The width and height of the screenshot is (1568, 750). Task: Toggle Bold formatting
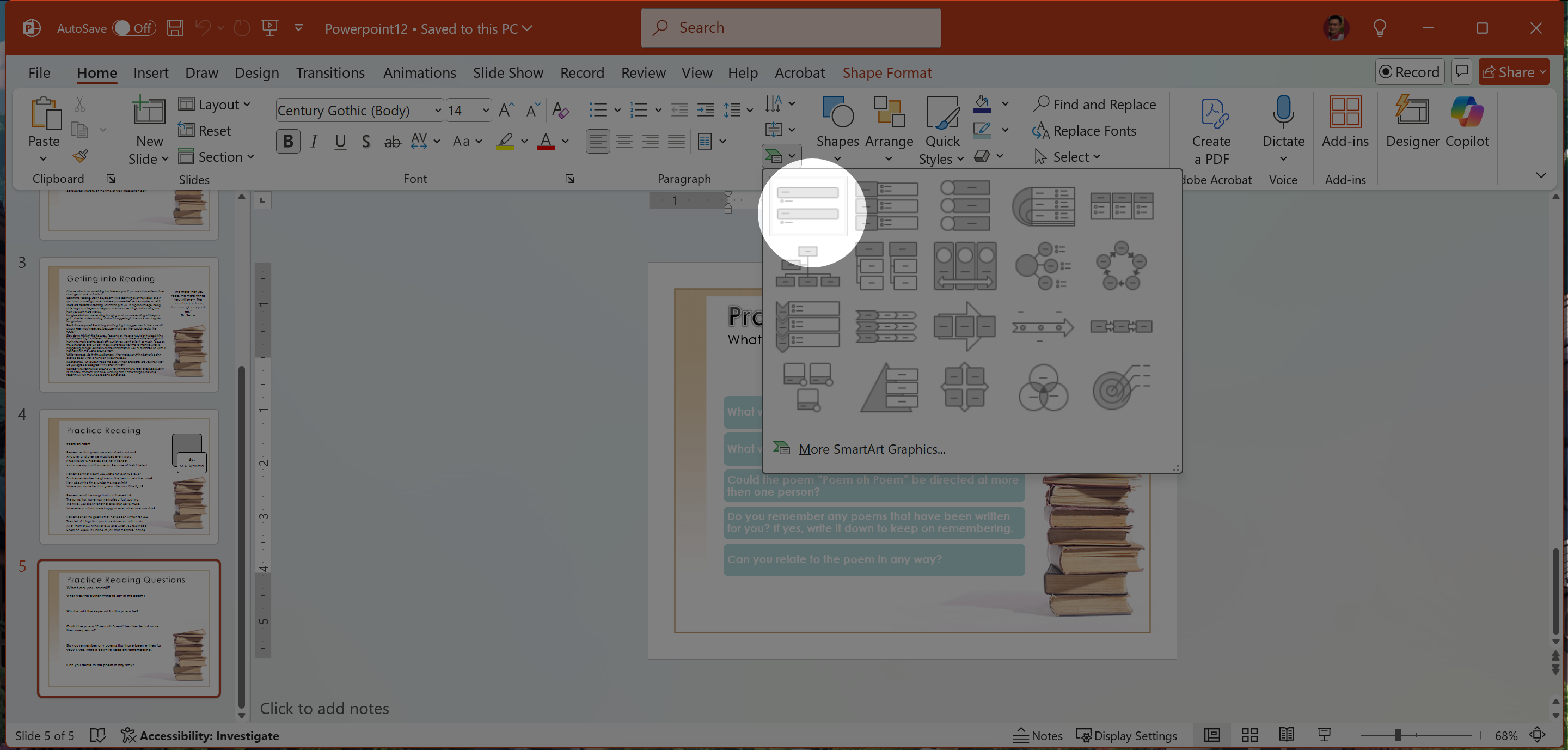point(288,142)
